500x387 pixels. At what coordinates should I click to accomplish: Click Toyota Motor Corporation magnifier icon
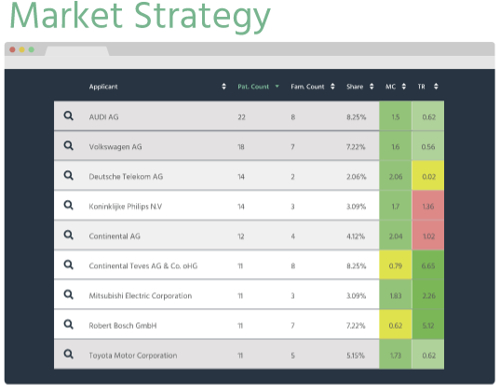pos(68,354)
